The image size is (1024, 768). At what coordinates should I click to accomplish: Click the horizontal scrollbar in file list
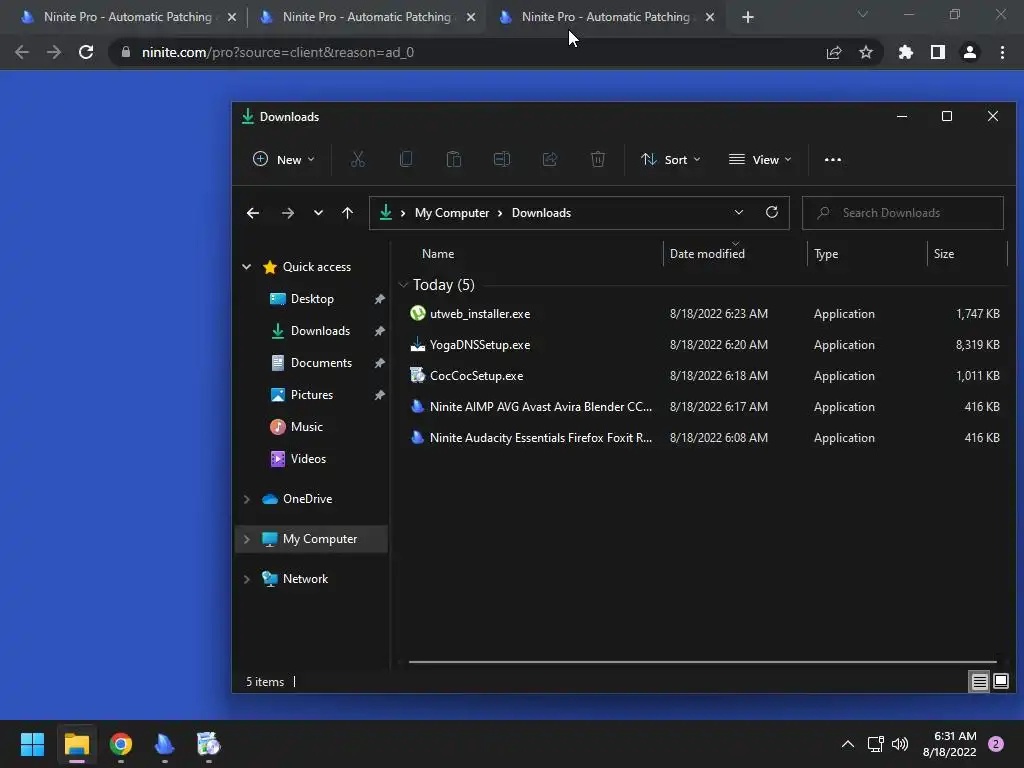703,662
